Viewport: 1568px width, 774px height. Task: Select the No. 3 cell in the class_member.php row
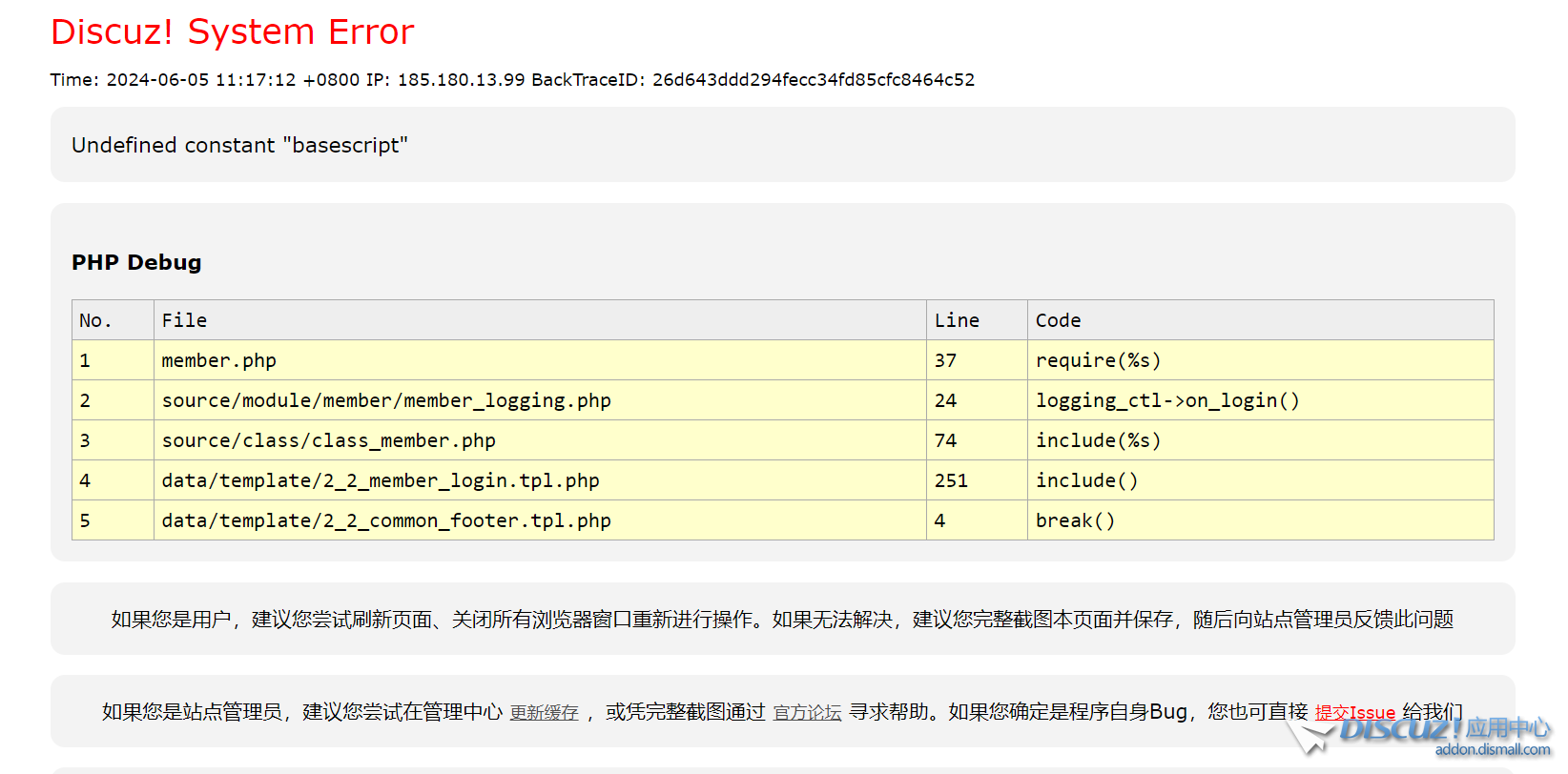point(113,440)
